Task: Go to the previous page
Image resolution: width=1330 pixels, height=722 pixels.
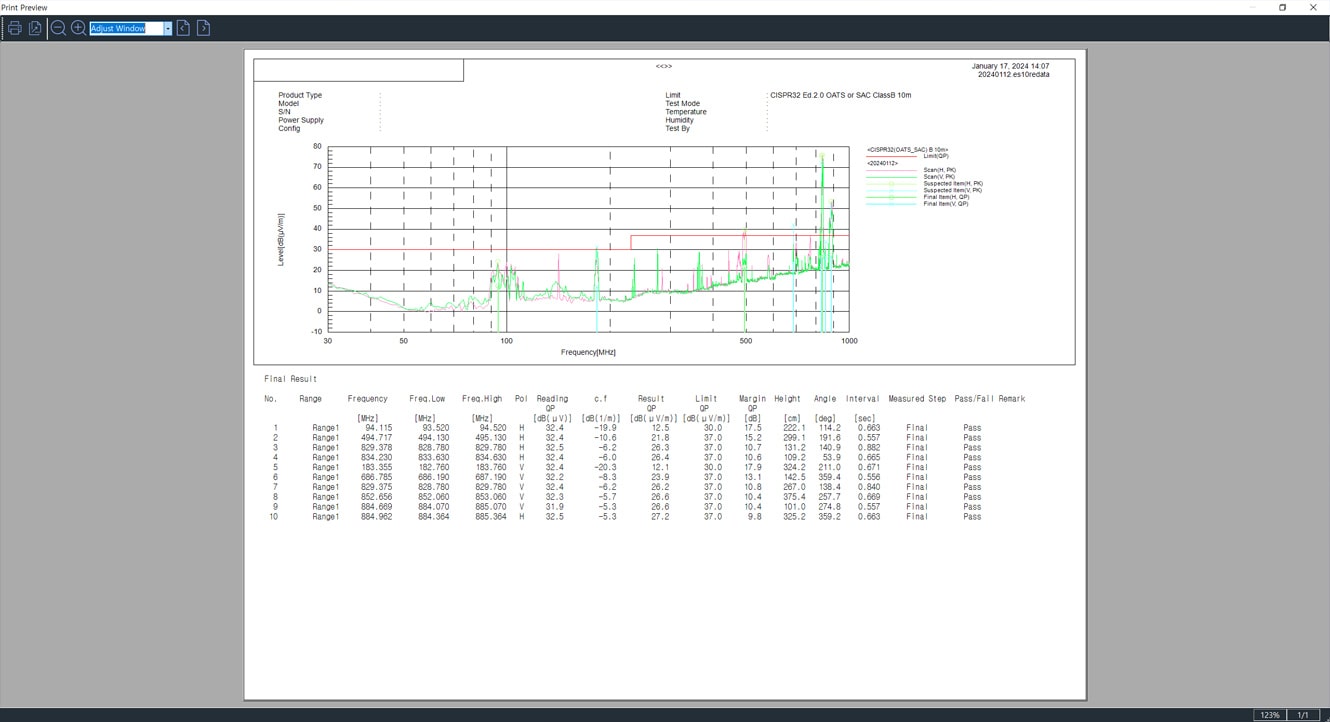Action: click(183, 28)
